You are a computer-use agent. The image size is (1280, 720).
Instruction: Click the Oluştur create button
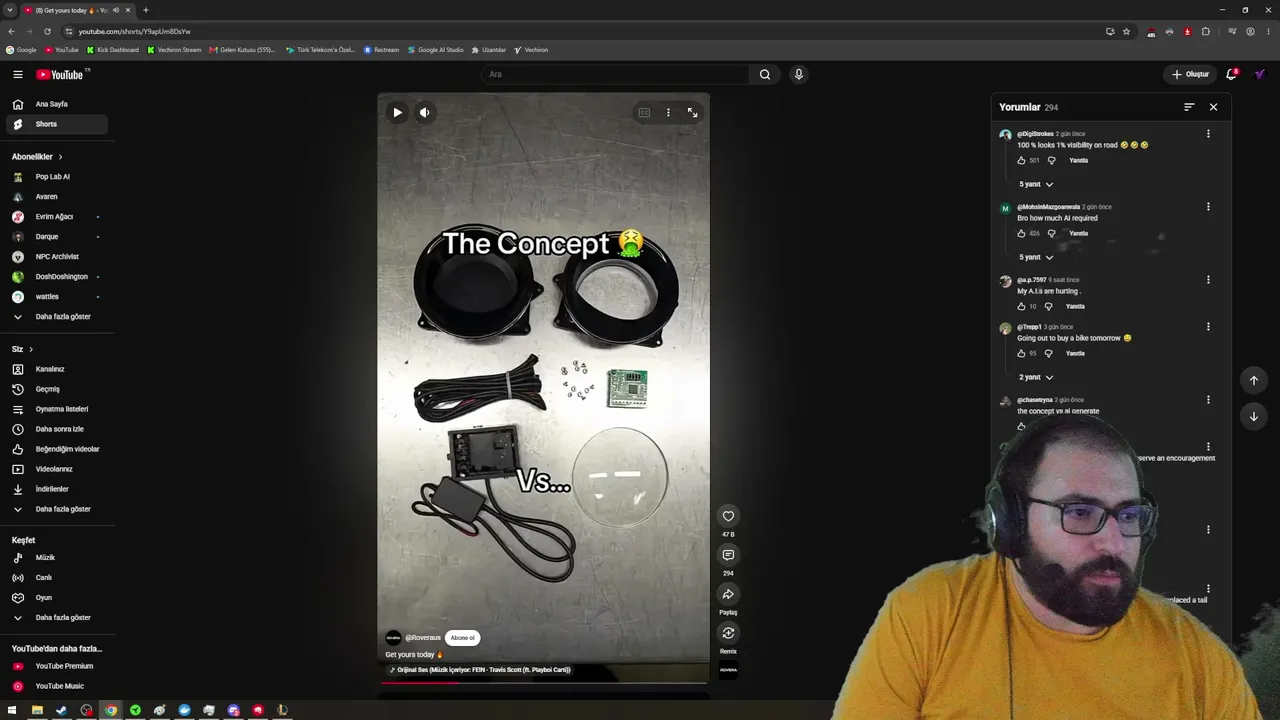tap(1190, 74)
